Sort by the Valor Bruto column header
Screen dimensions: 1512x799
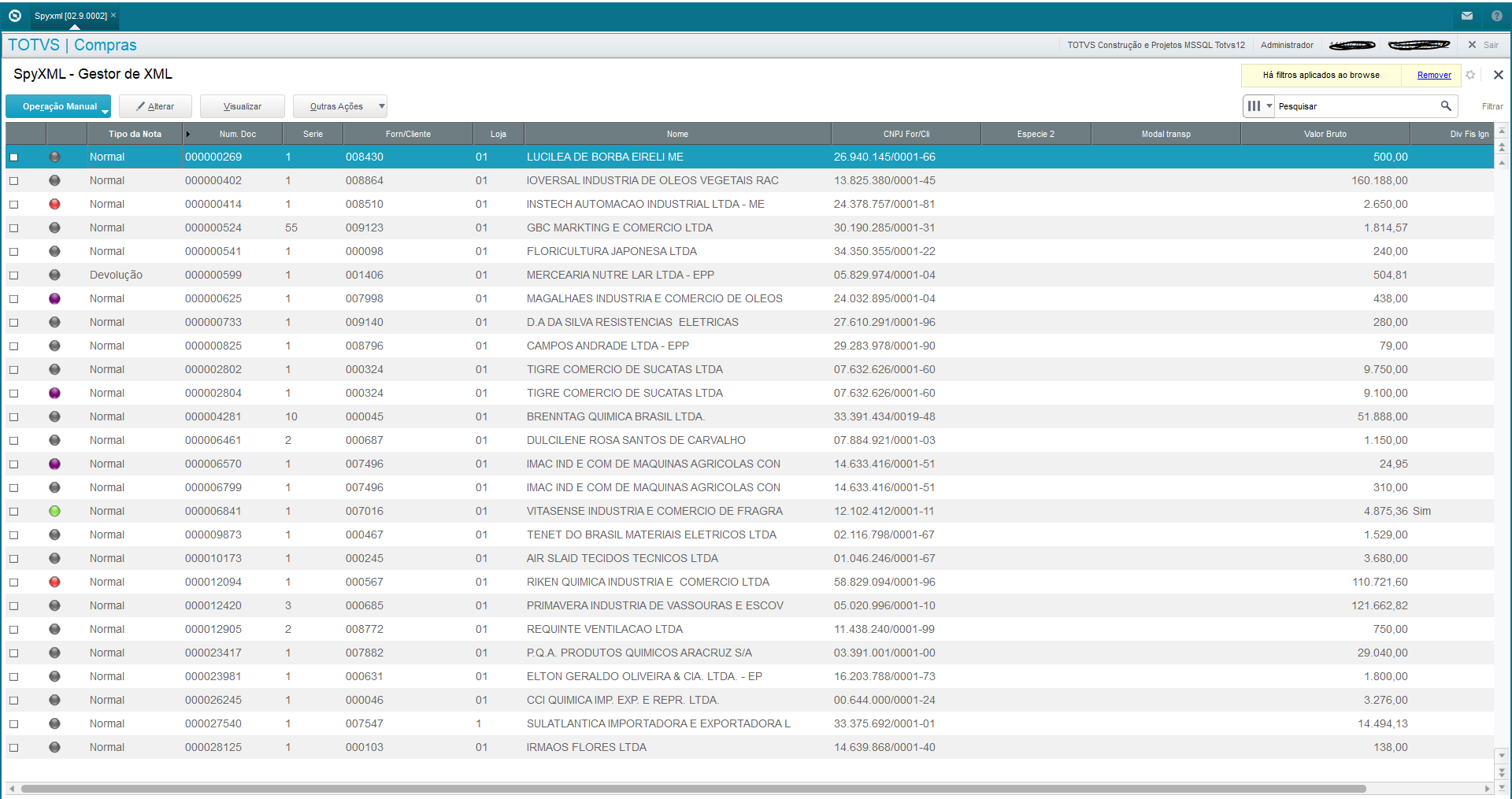(x=1325, y=134)
